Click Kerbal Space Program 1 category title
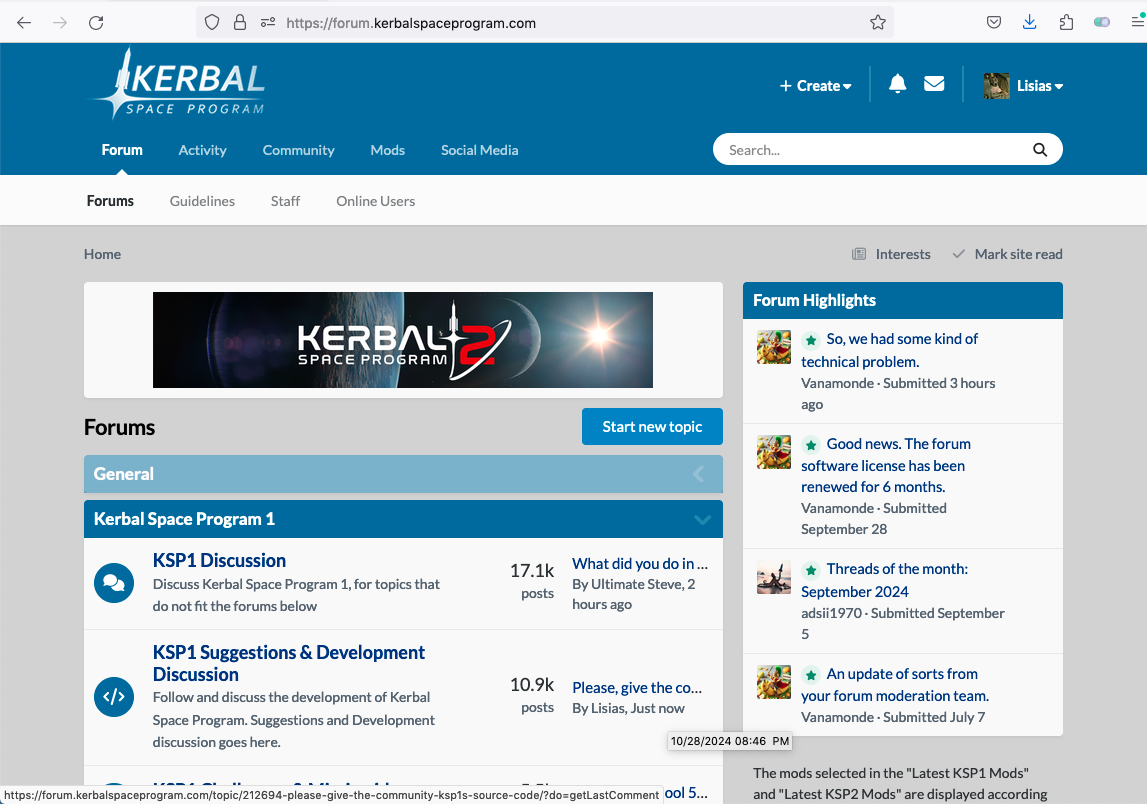 click(x=184, y=519)
